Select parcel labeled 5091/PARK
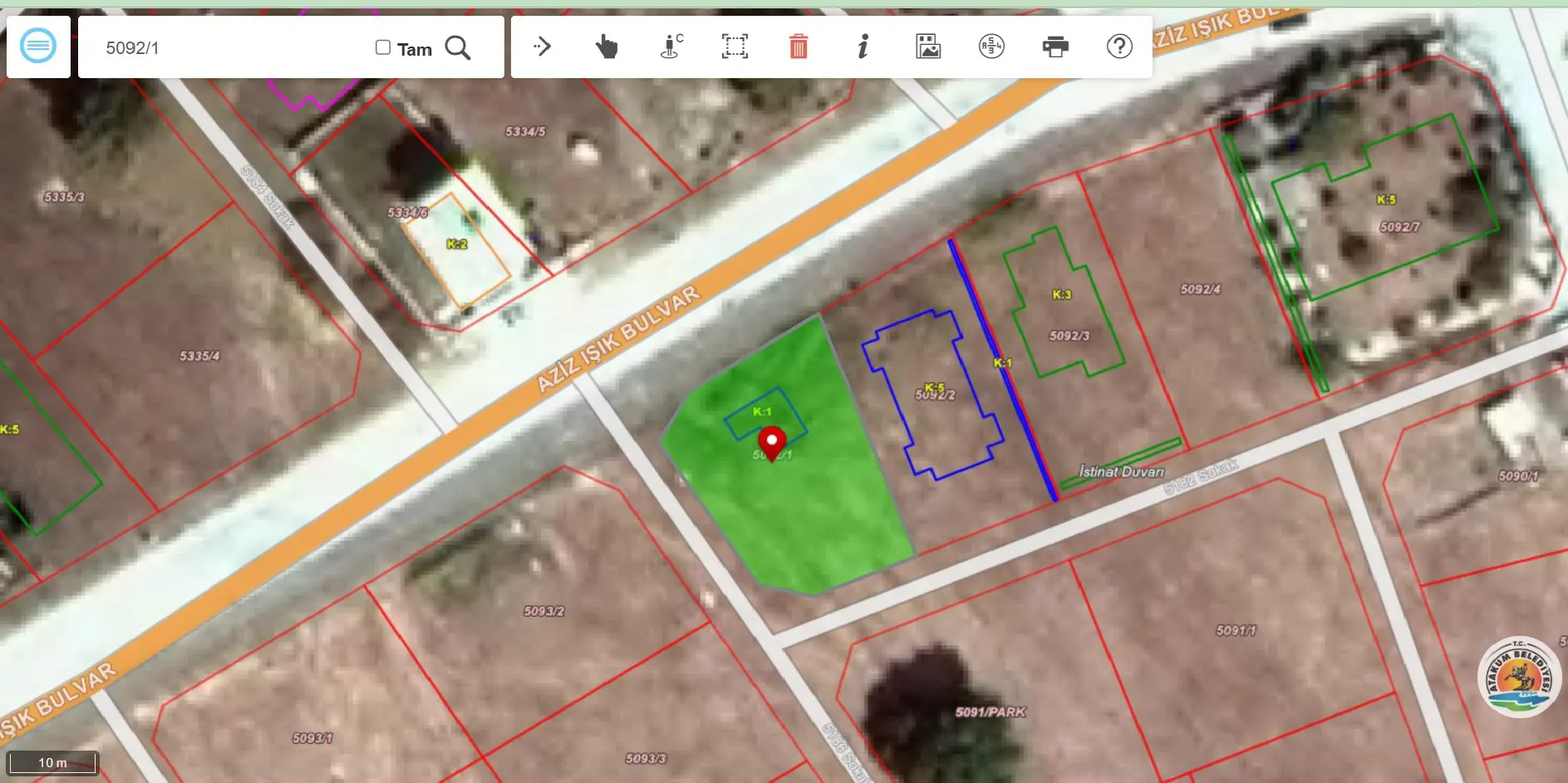This screenshot has height=783, width=1568. coord(990,712)
